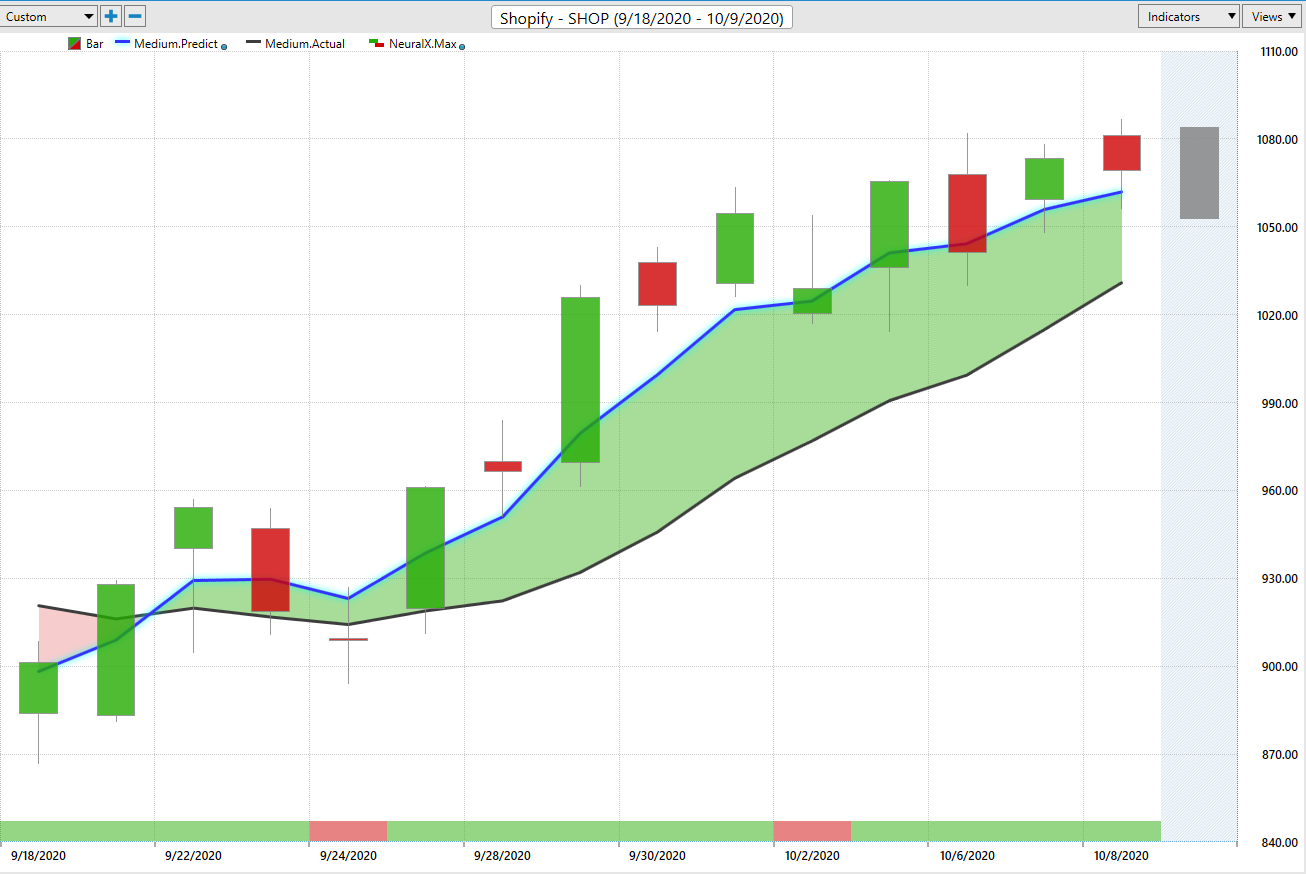The image size is (1306, 874).
Task: Click the minus zoom-out button
Action: (135, 16)
